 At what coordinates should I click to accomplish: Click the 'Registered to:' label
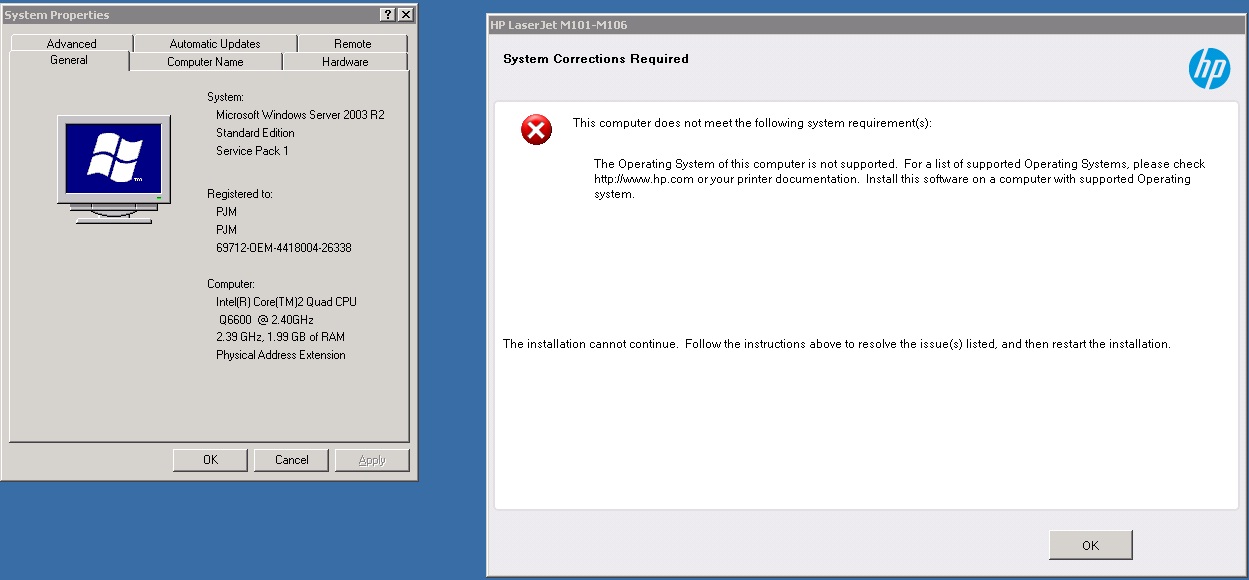click(240, 194)
